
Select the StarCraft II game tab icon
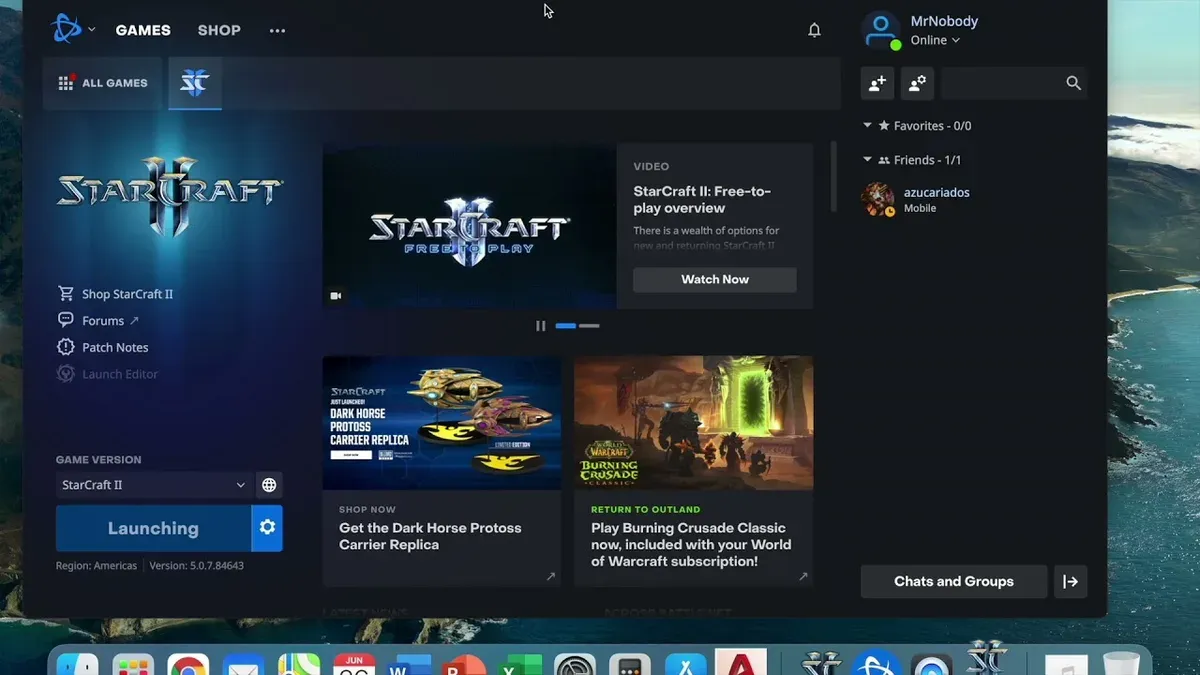(194, 83)
